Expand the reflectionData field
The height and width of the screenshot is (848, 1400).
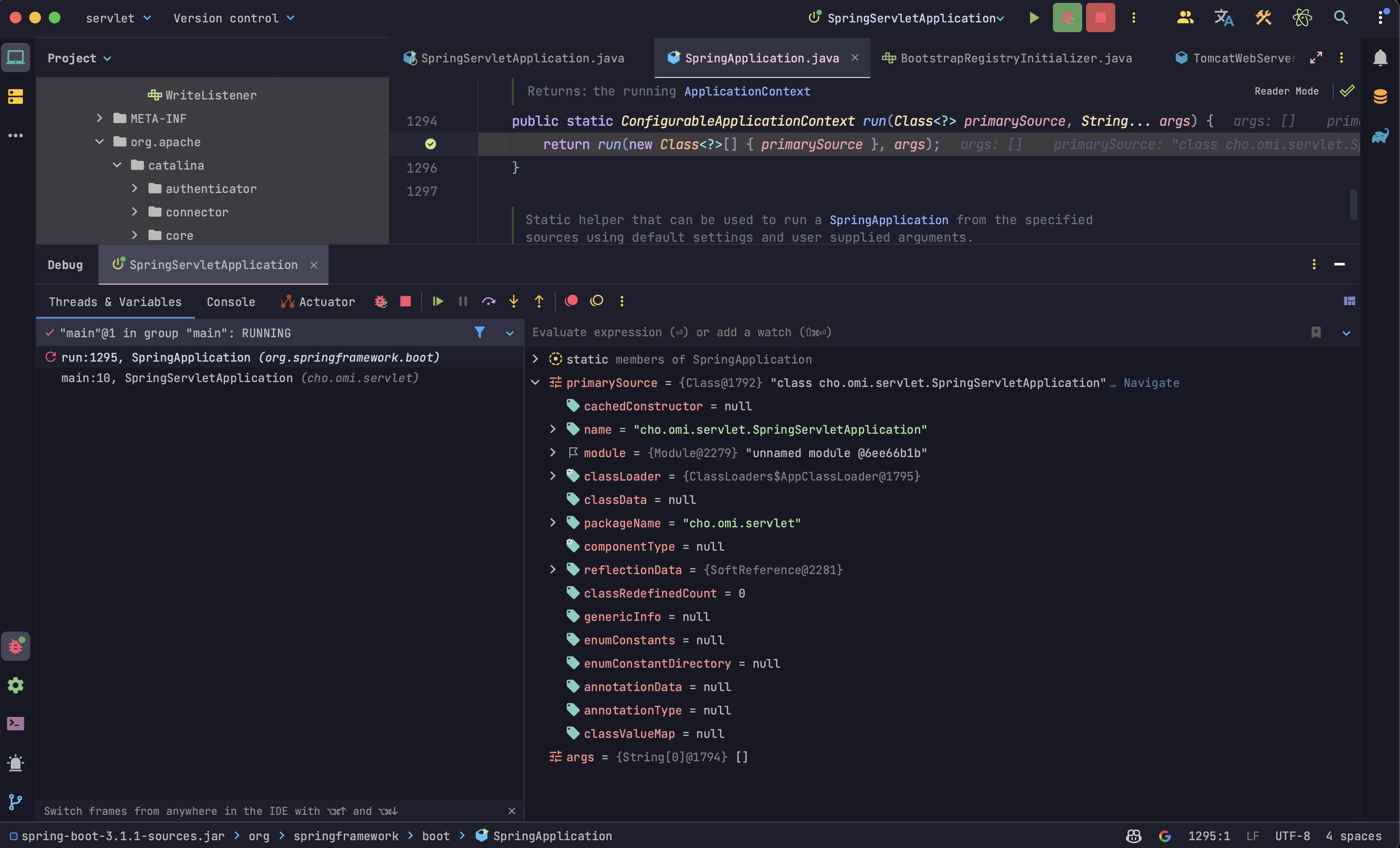point(552,569)
